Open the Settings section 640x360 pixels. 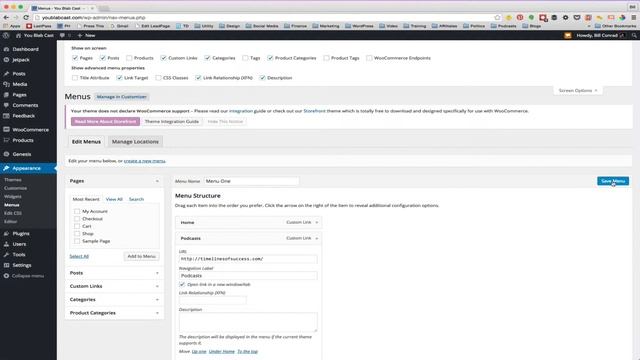pos(22,265)
